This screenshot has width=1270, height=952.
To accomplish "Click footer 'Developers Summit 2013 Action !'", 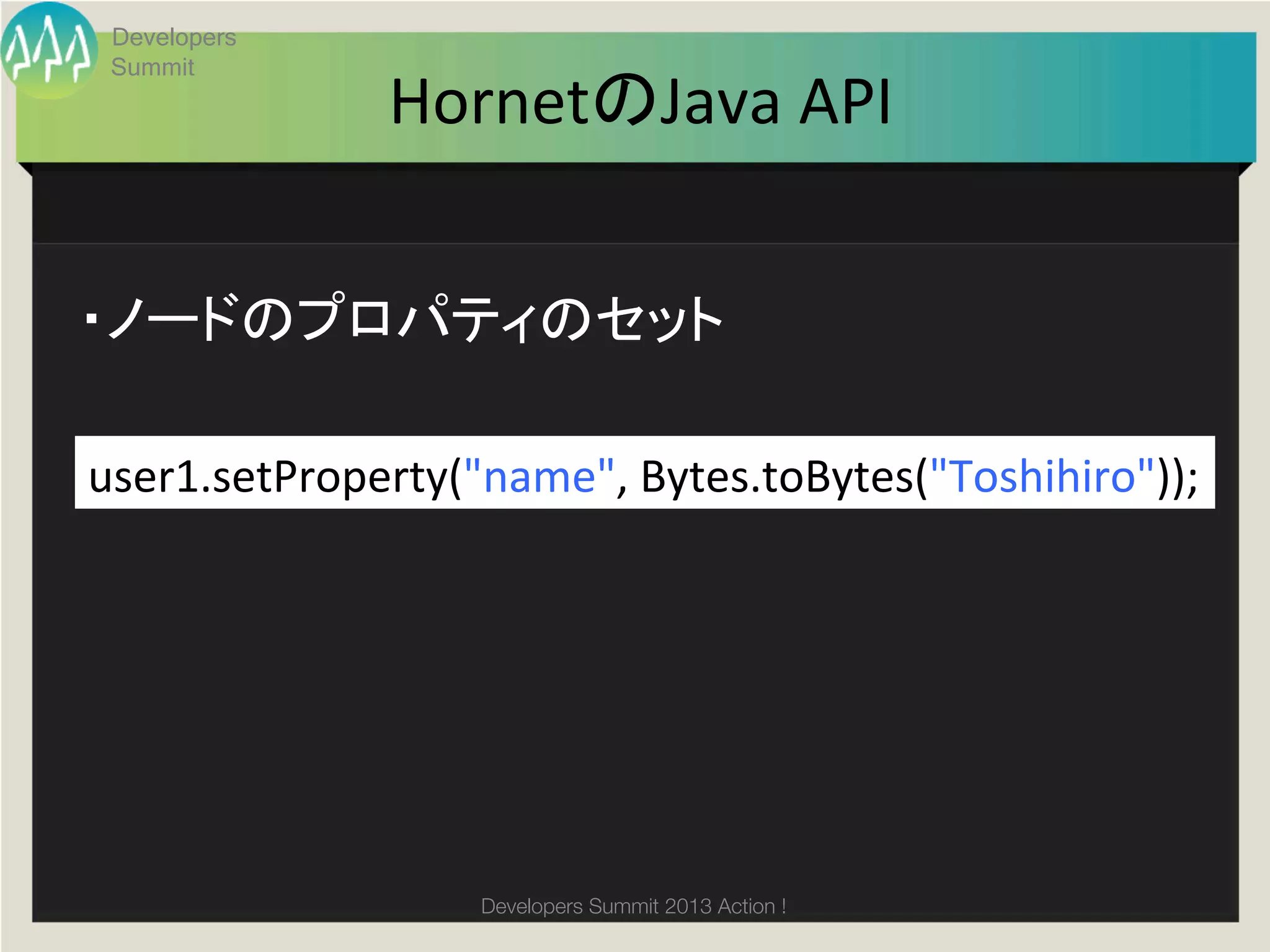I will [634, 906].
